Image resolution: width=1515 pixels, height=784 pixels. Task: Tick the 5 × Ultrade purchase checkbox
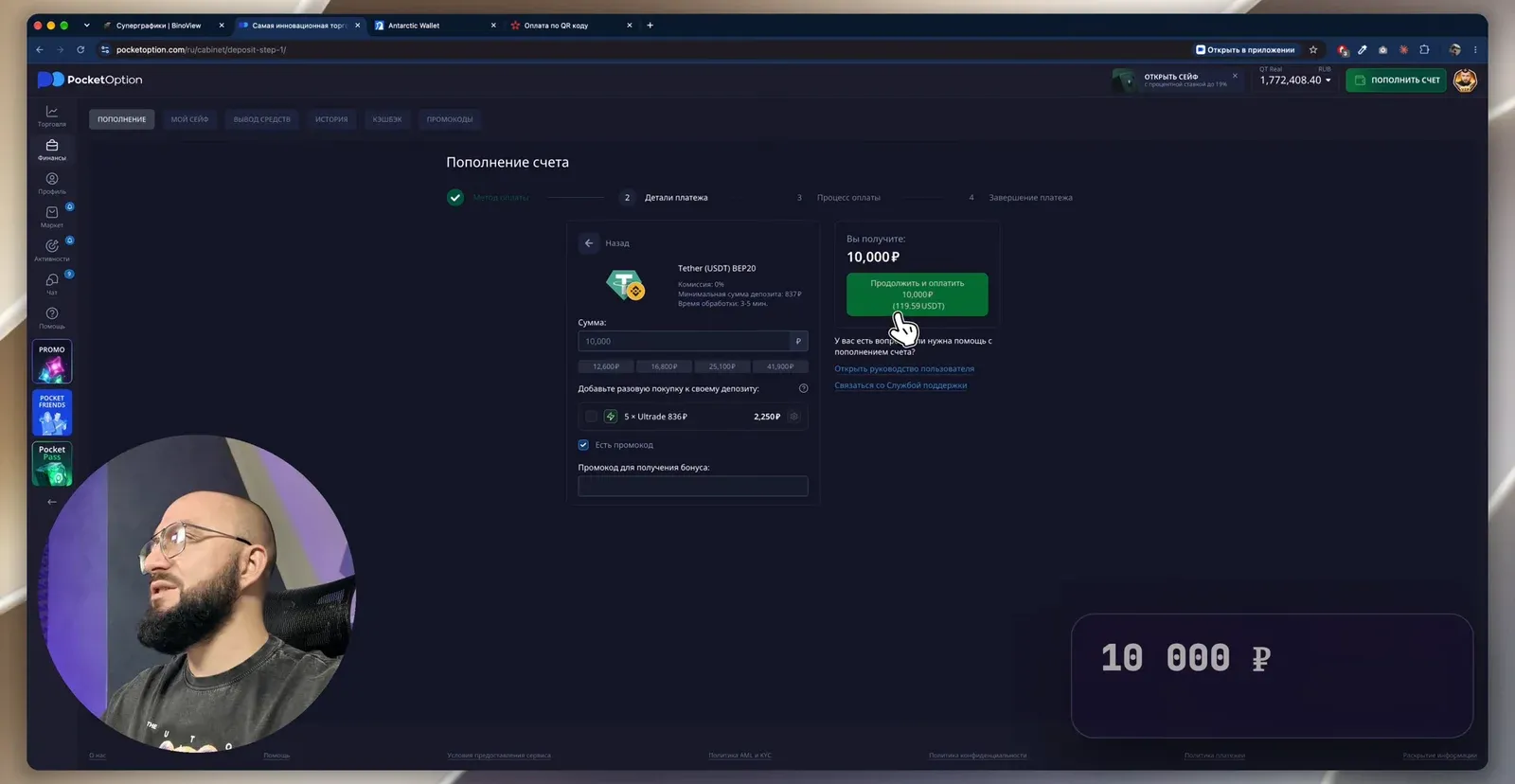click(591, 417)
